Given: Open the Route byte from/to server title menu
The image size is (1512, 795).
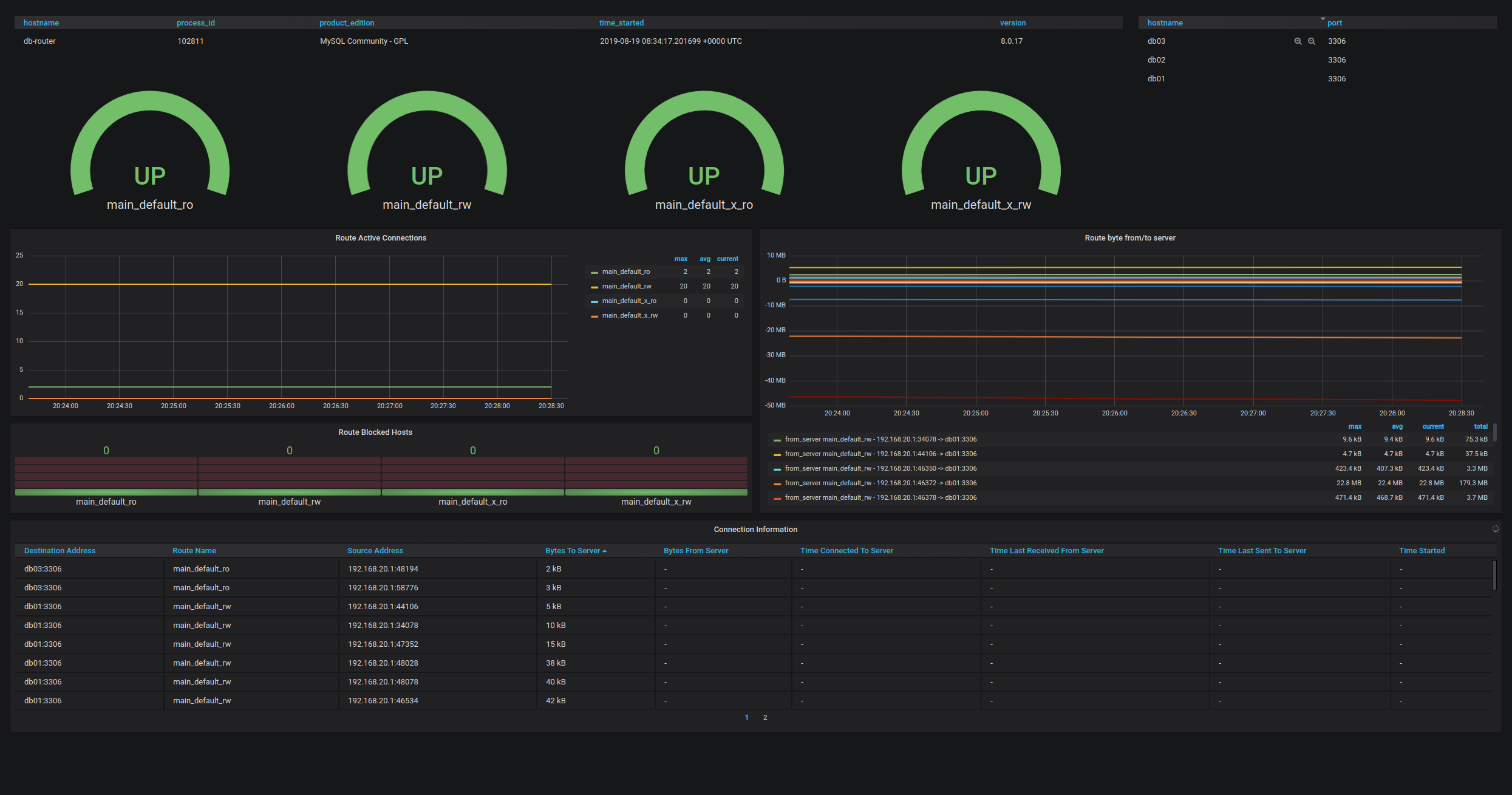Looking at the screenshot, I should tap(1130, 238).
